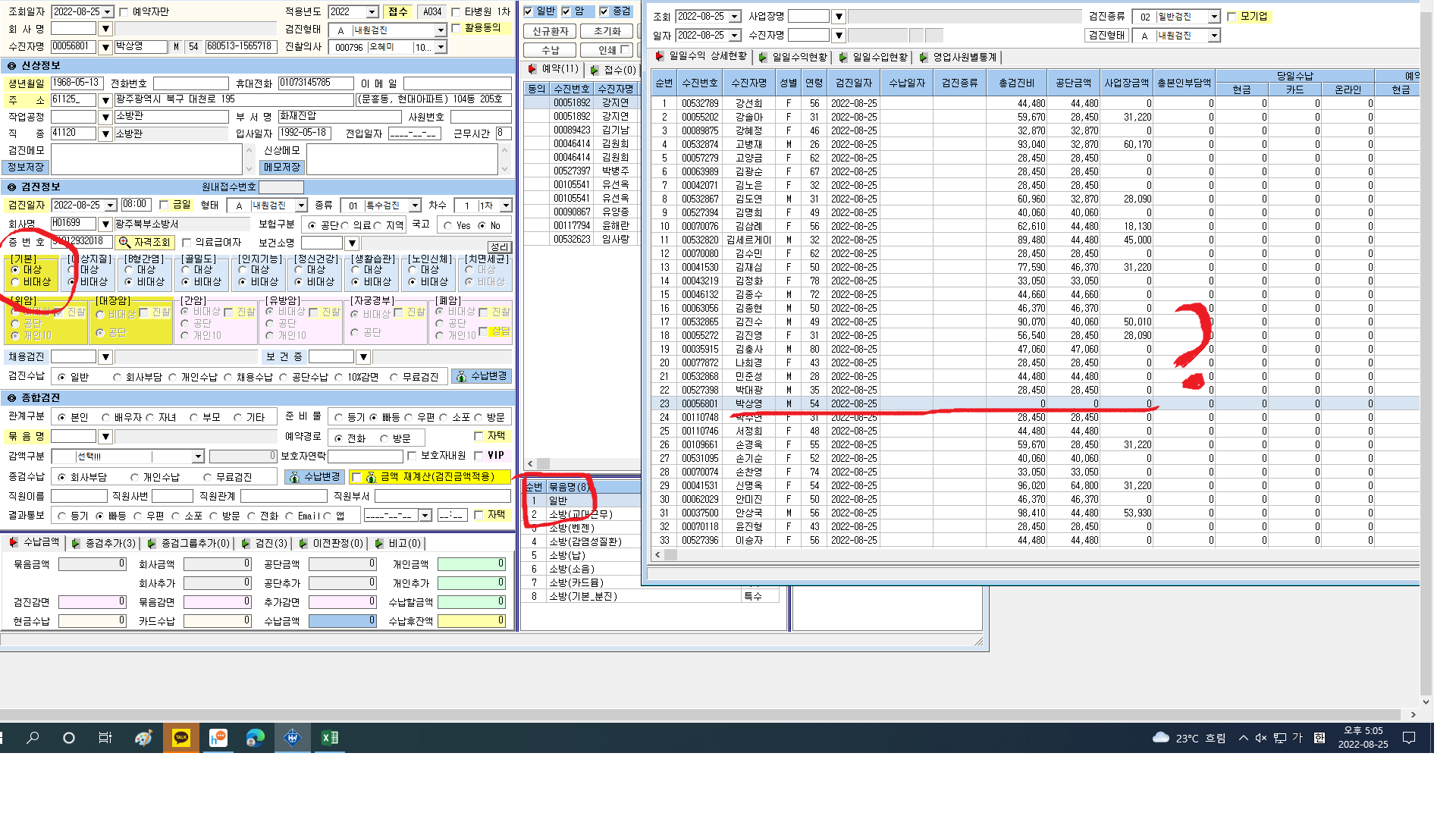Screen dimensions: 1456x819
Task: Click the 신규환자 button
Action: tap(551, 31)
